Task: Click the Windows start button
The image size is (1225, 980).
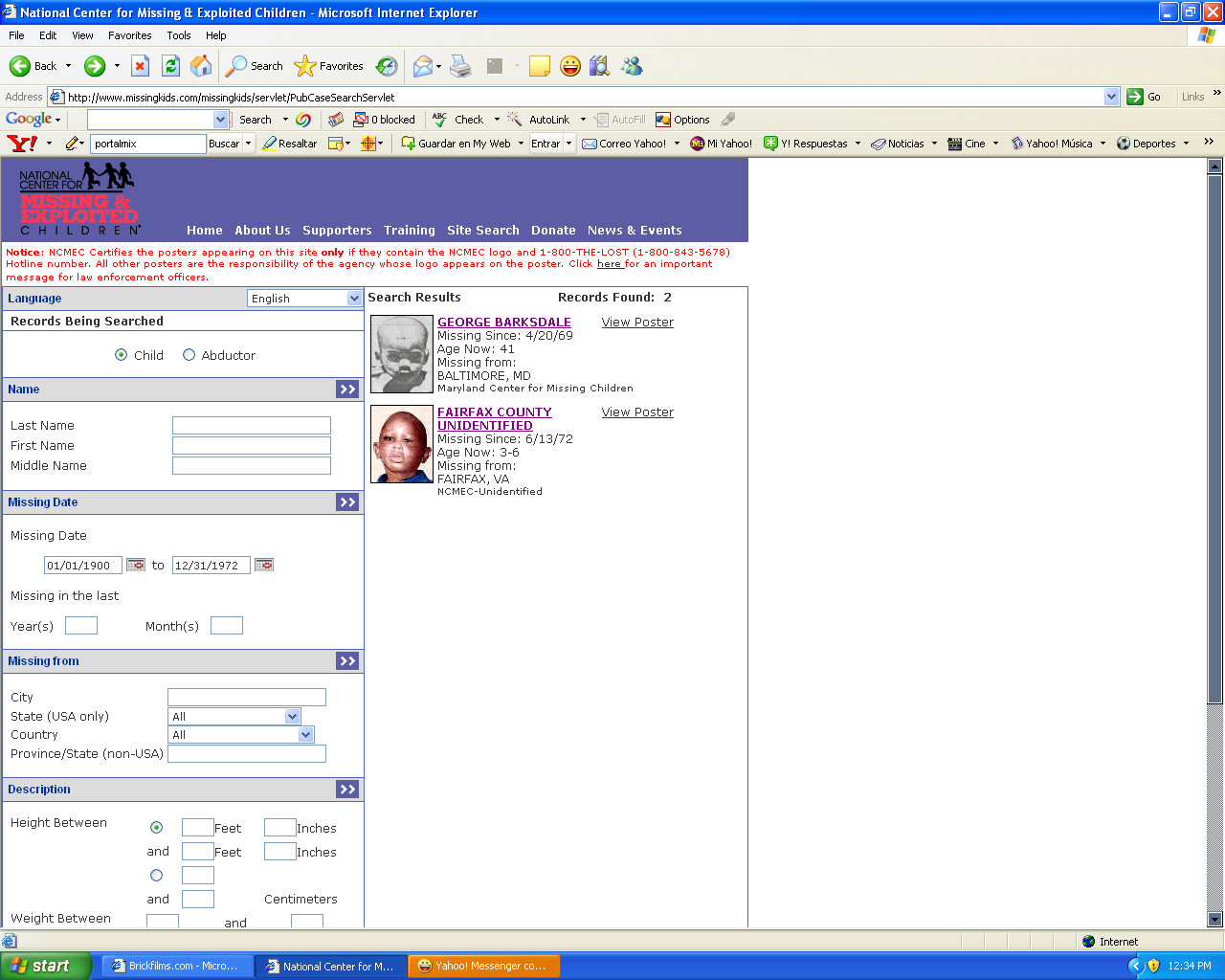Action: pos(45,966)
